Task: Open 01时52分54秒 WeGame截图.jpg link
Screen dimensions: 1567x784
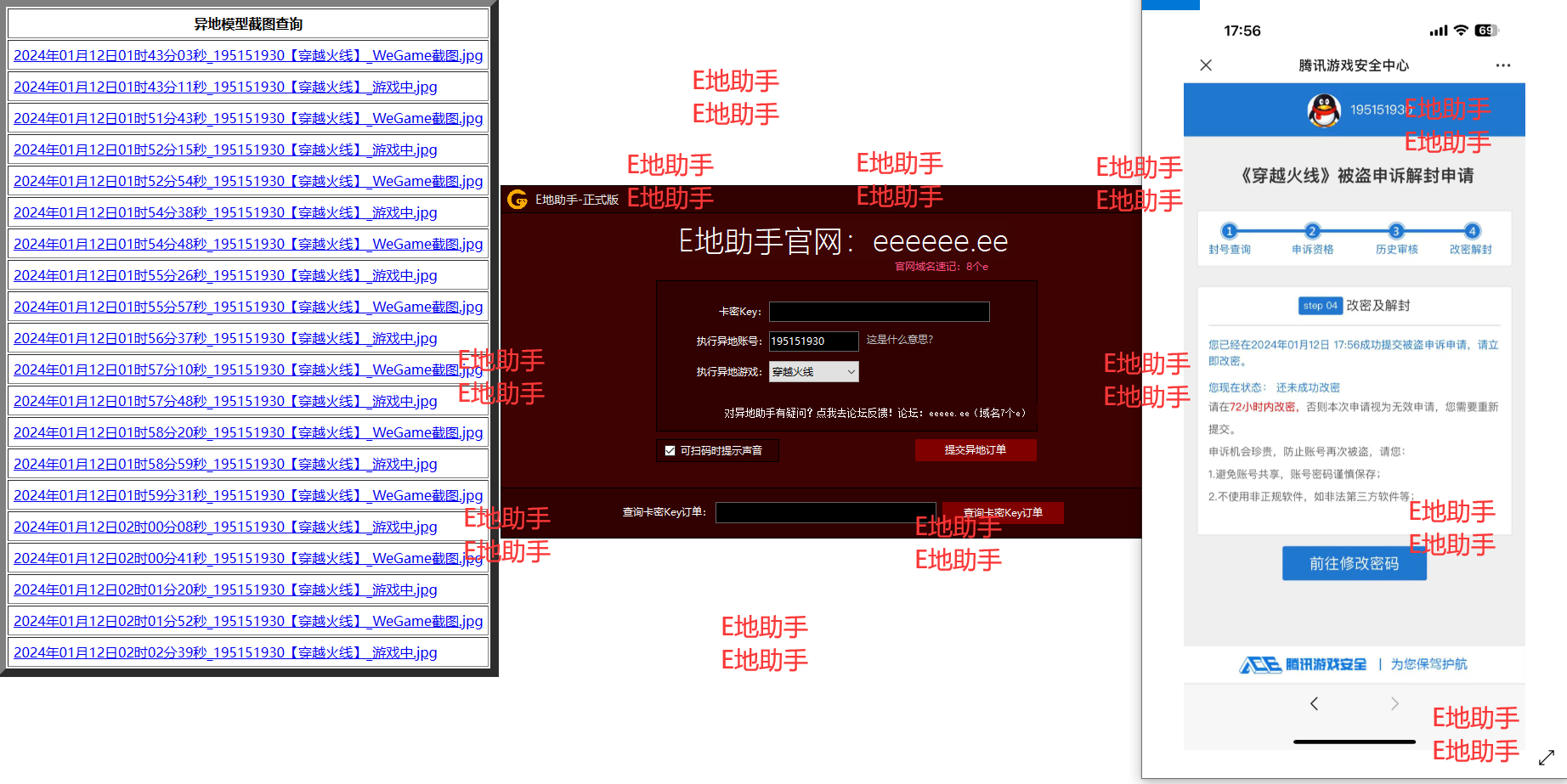Action: (x=248, y=181)
